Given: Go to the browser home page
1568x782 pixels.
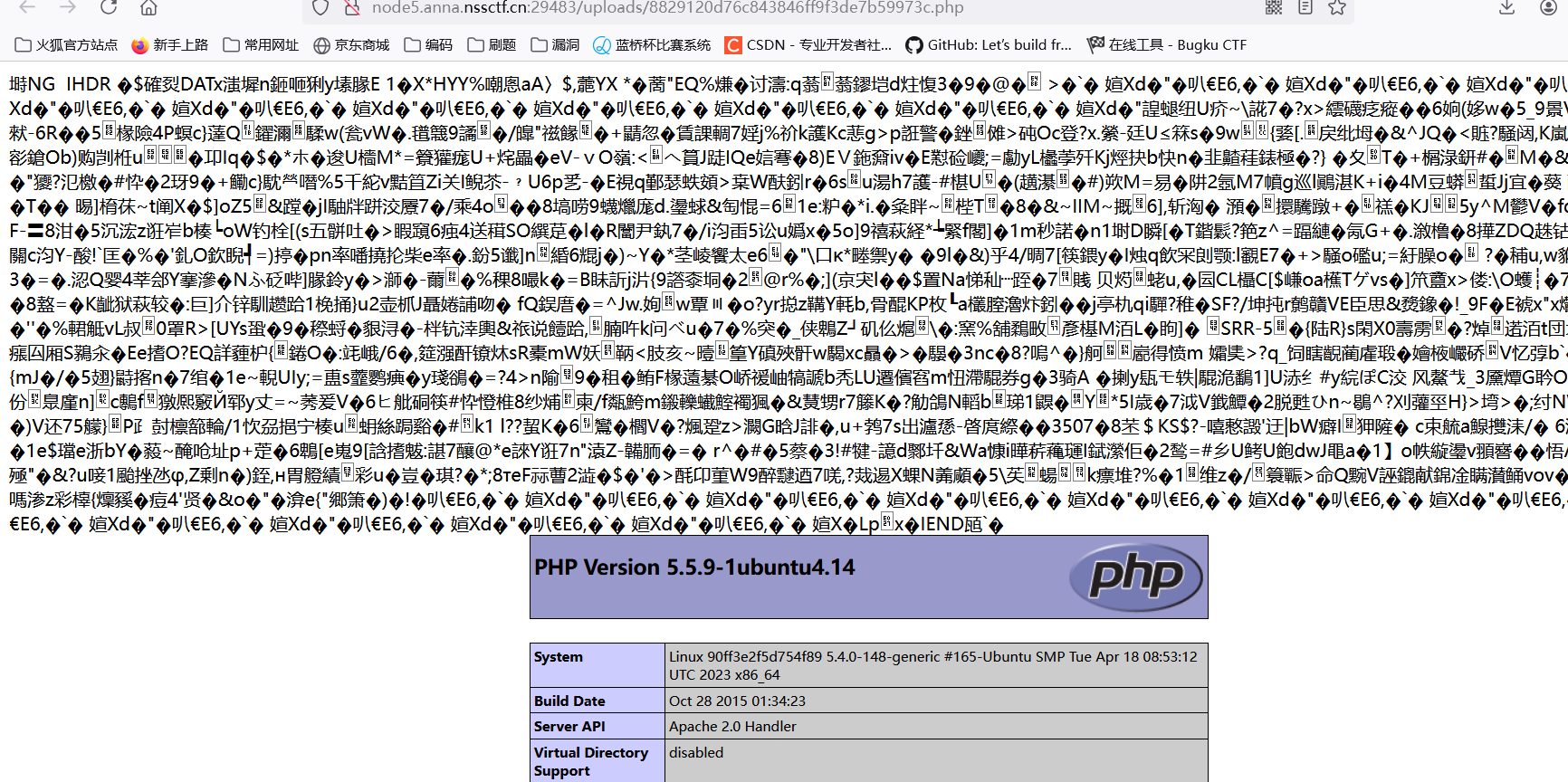Looking at the screenshot, I should pos(148,7).
